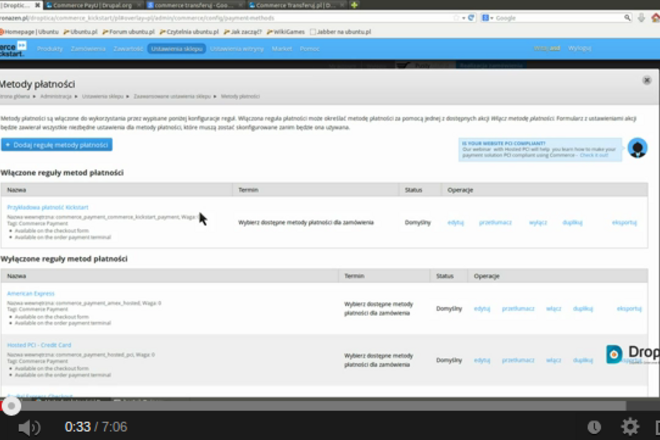
Task: Open the Ubuntu.pl bookmark
Action: pos(78,31)
